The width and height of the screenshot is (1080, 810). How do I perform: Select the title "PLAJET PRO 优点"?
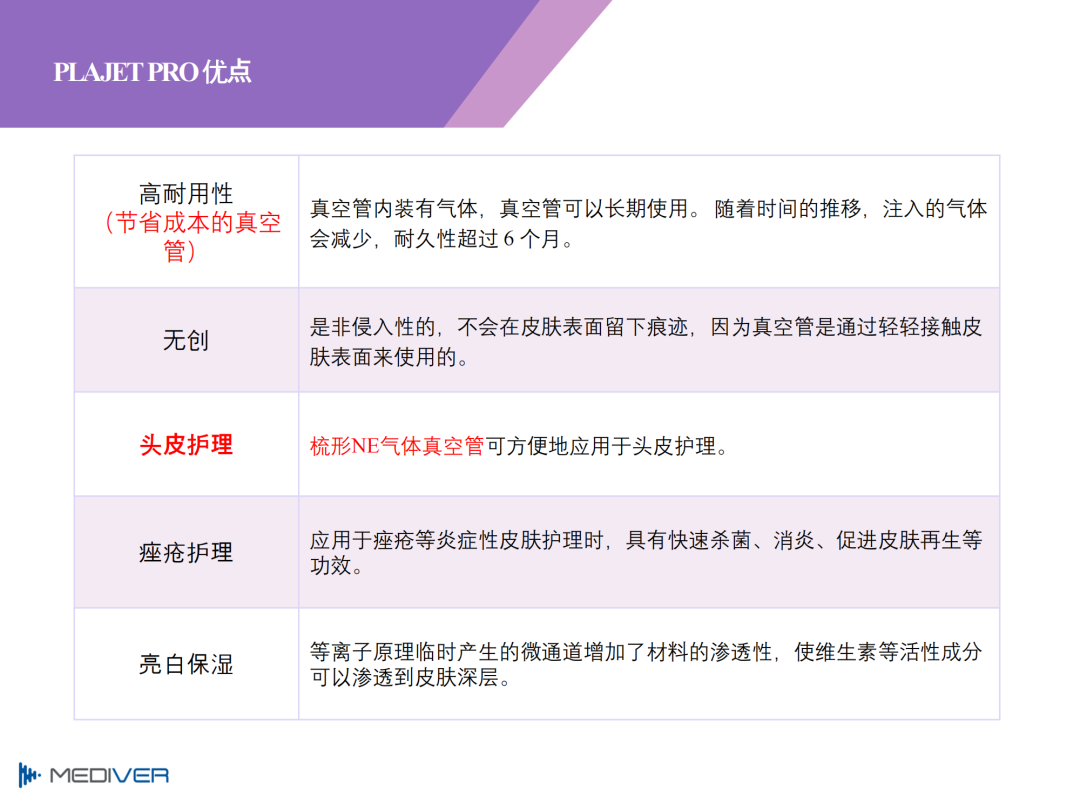[x=152, y=72]
